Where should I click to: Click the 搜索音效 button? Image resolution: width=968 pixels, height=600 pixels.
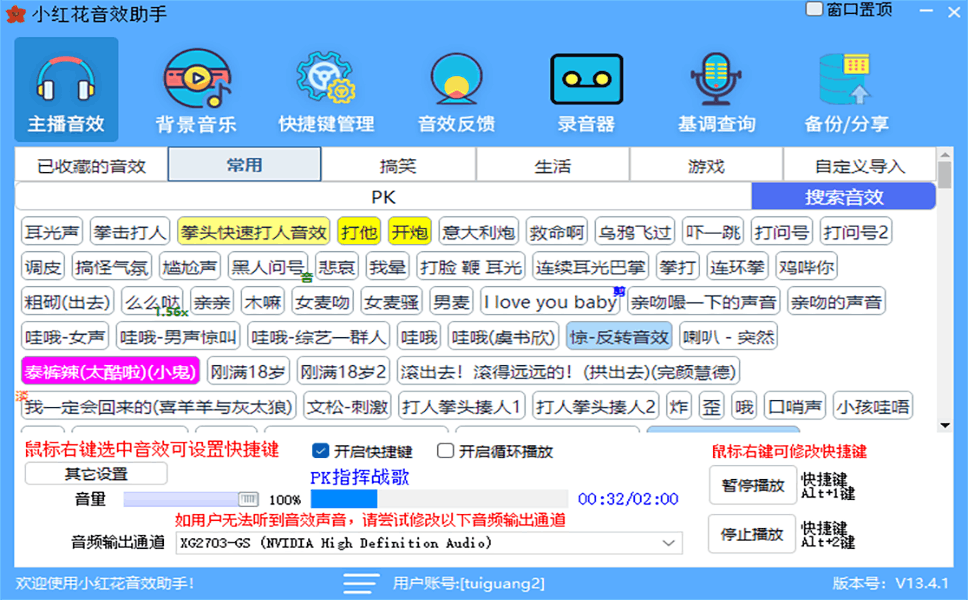[844, 197]
